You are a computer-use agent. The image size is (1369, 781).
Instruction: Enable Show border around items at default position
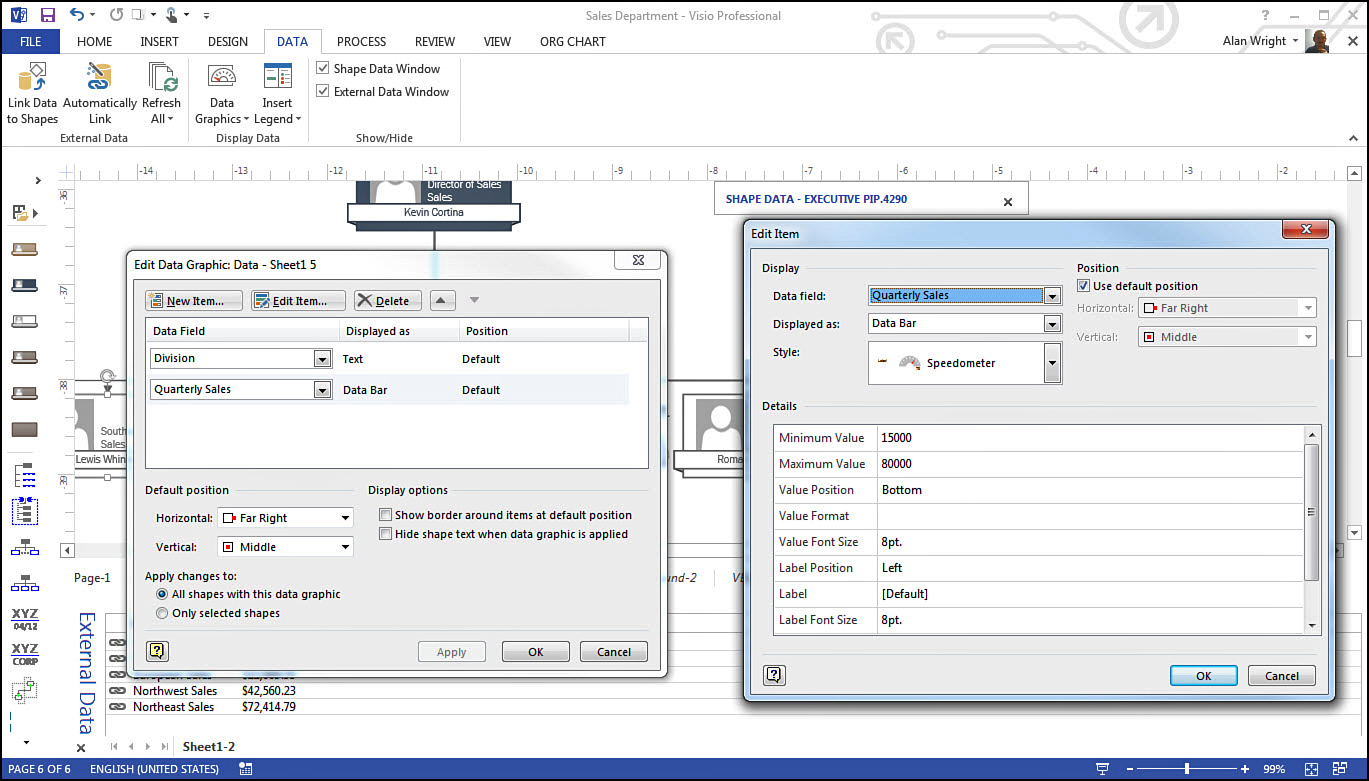point(385,515)
